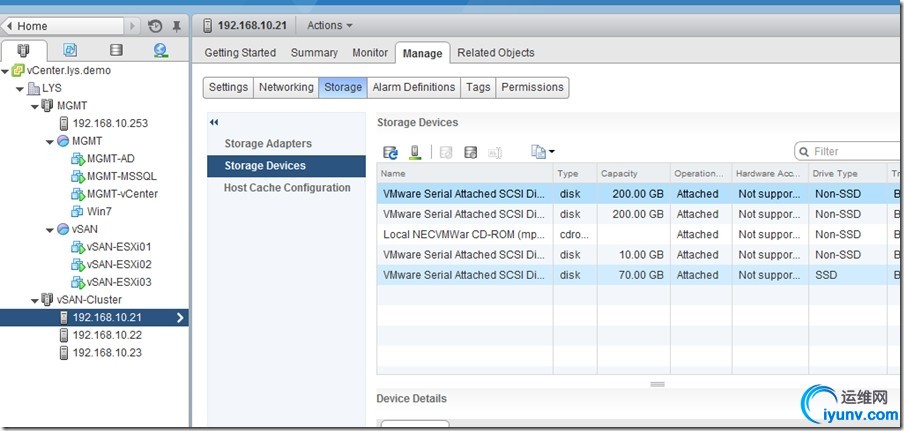Click the LYS datacenter icon
The width and height of the screenshot is (904, 431).
33,89
